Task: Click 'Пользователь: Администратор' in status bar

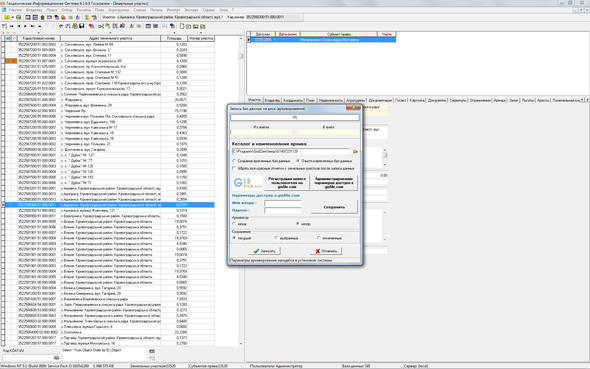Action: tap(276, 366)
